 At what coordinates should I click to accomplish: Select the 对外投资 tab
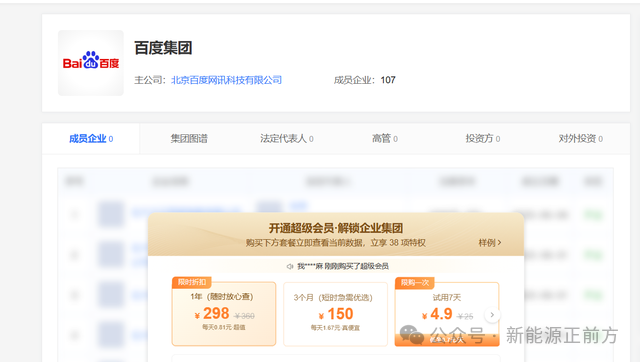[x=580, y=139]
